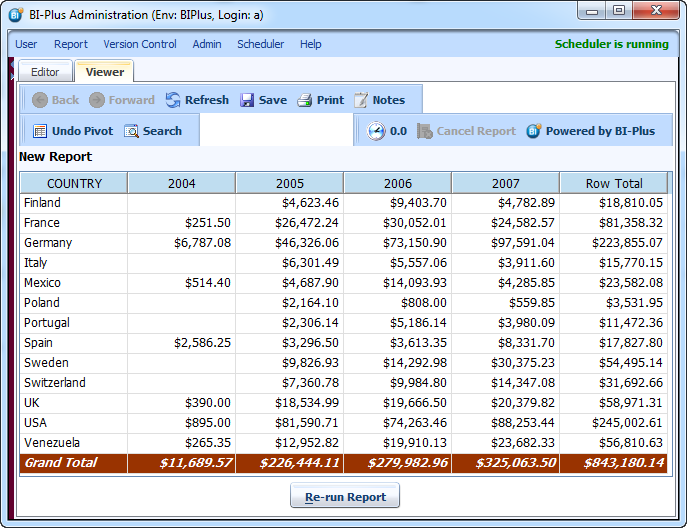The image size is (687, 528).
Task: Open the Version Control menu
Action: click(x=140, y=44)
